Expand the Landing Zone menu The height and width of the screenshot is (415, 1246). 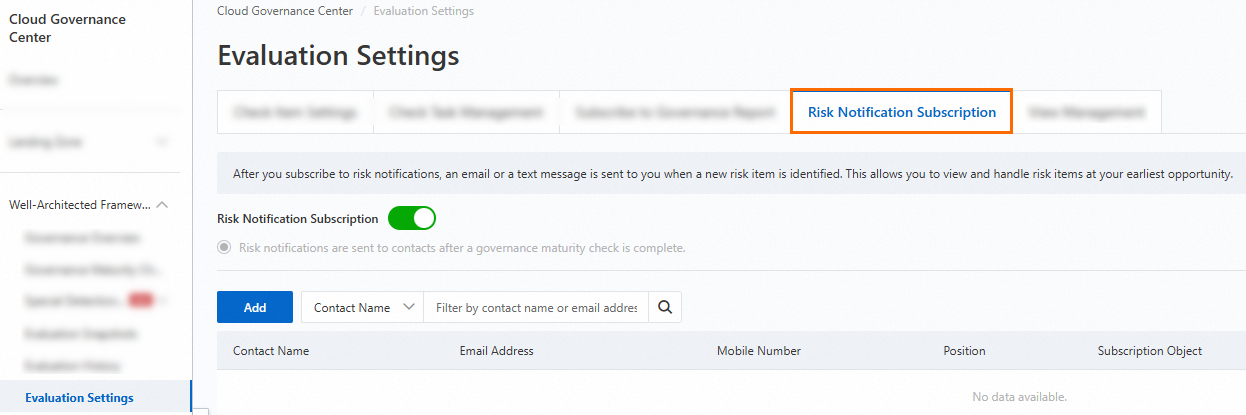coord(163,142)
